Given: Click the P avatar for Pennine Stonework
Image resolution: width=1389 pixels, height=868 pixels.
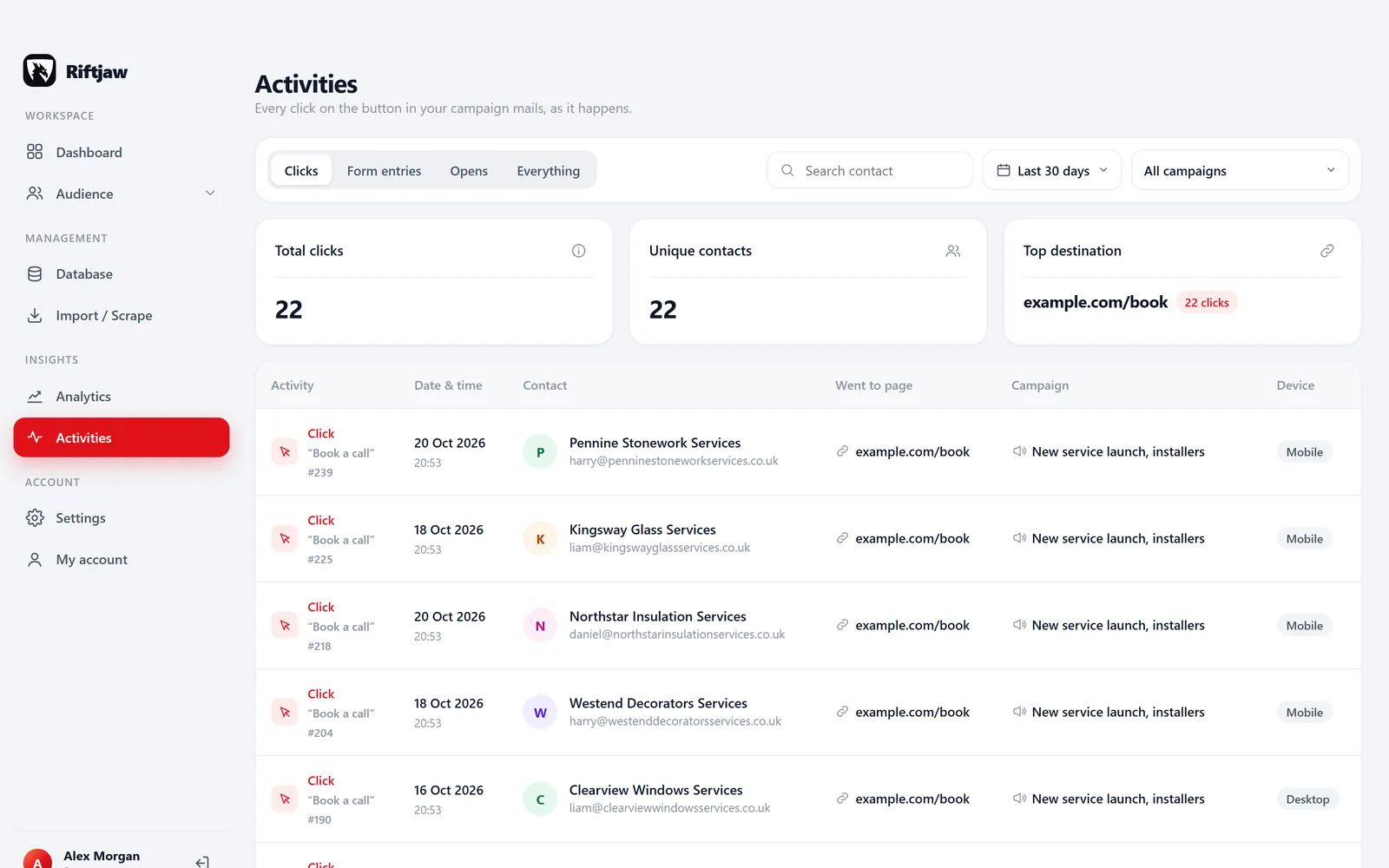Looking at the screenshot, I should [x=540, y=452].
